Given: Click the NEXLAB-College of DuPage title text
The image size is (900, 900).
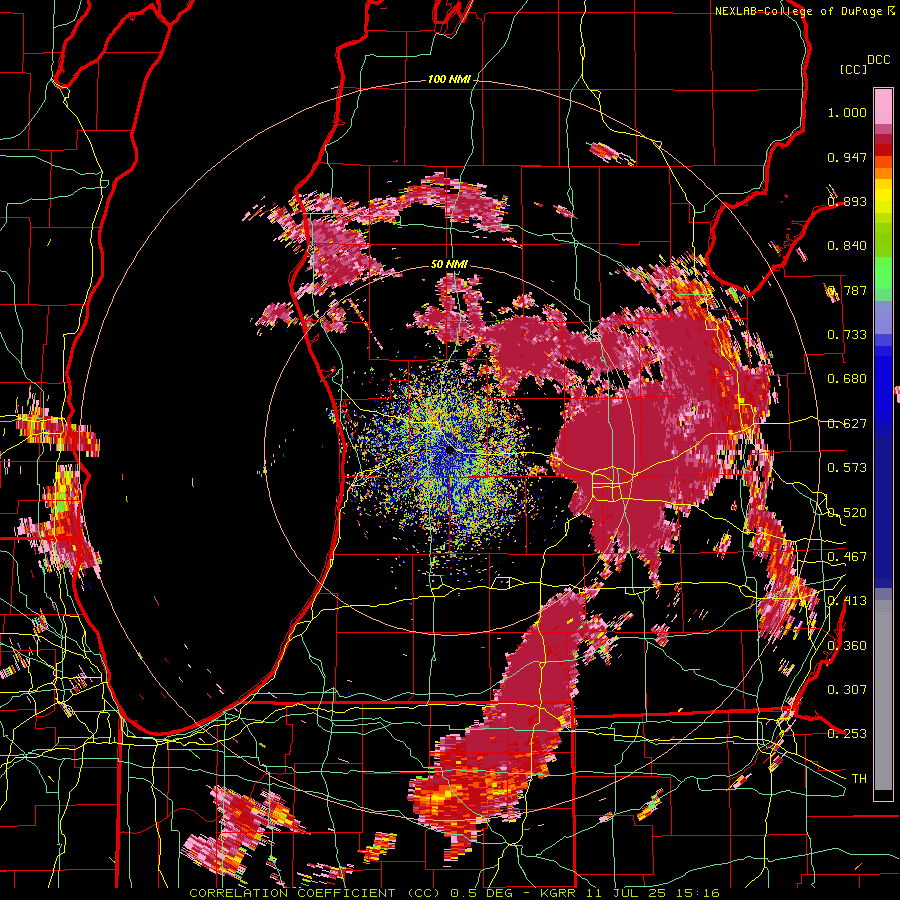Looking at the screenshot, I should (798, 11).
